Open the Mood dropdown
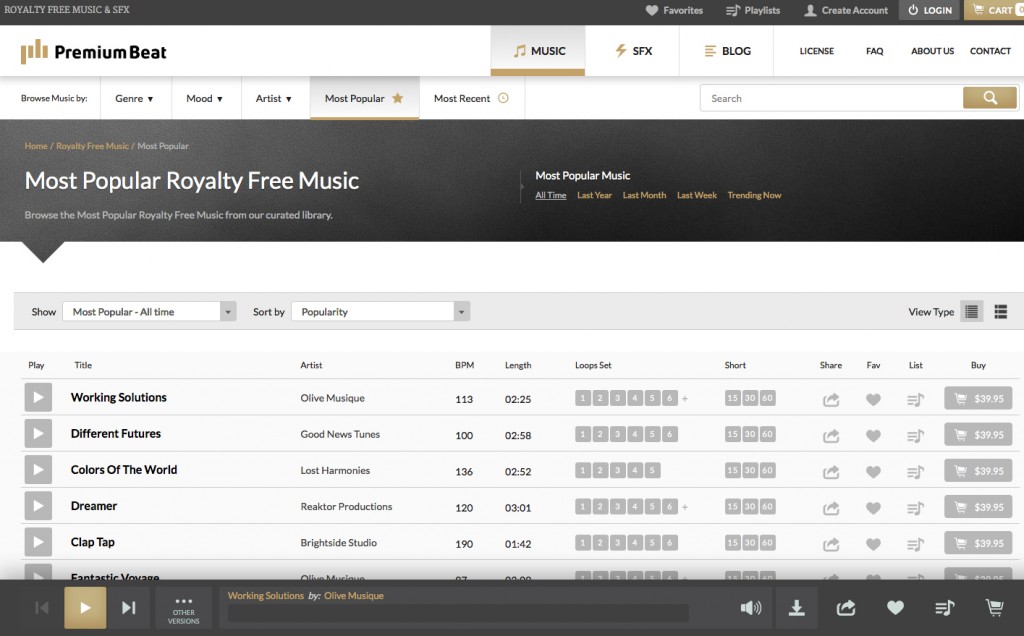1024x636 pixels. point(206,98)
